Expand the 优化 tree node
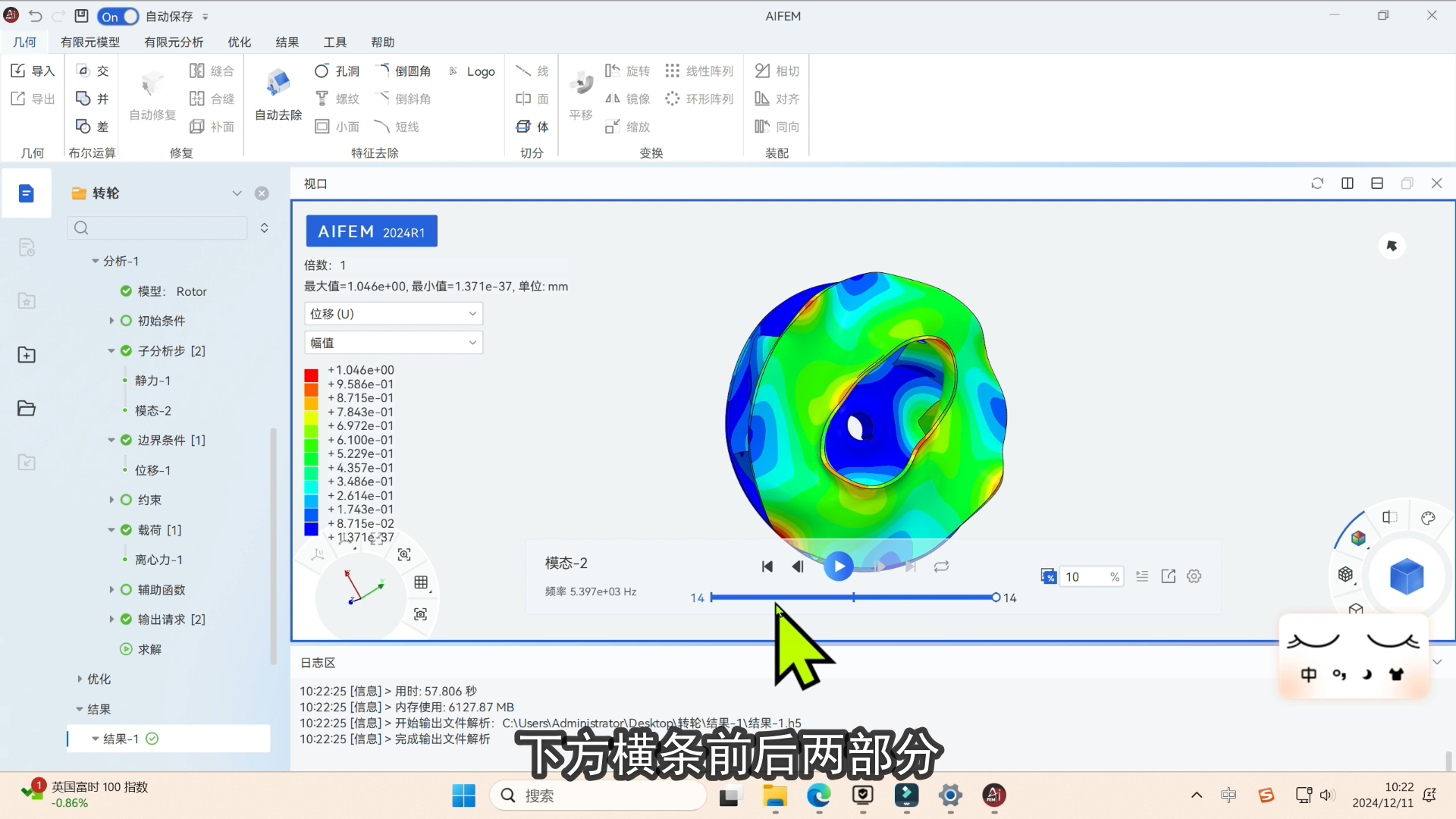Viewport: 1456px width, 819px height. (80, 679)
